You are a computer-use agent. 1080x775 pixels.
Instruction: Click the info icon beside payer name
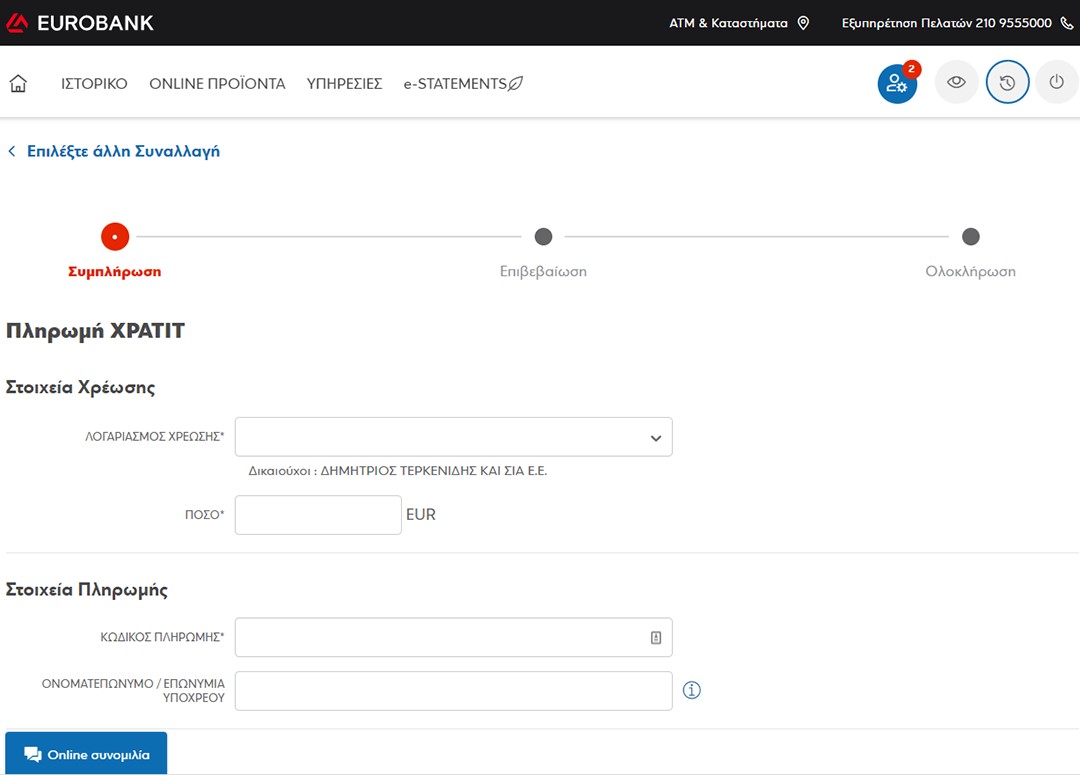(691, 690)
